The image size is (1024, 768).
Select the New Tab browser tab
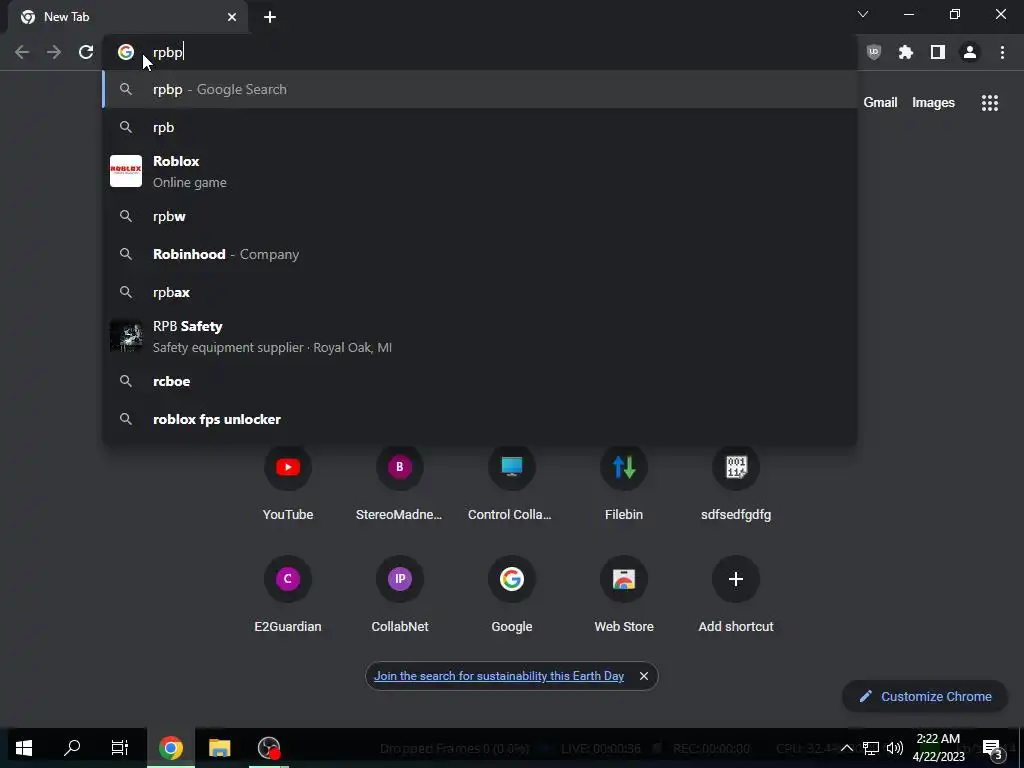tap(128, 17)
